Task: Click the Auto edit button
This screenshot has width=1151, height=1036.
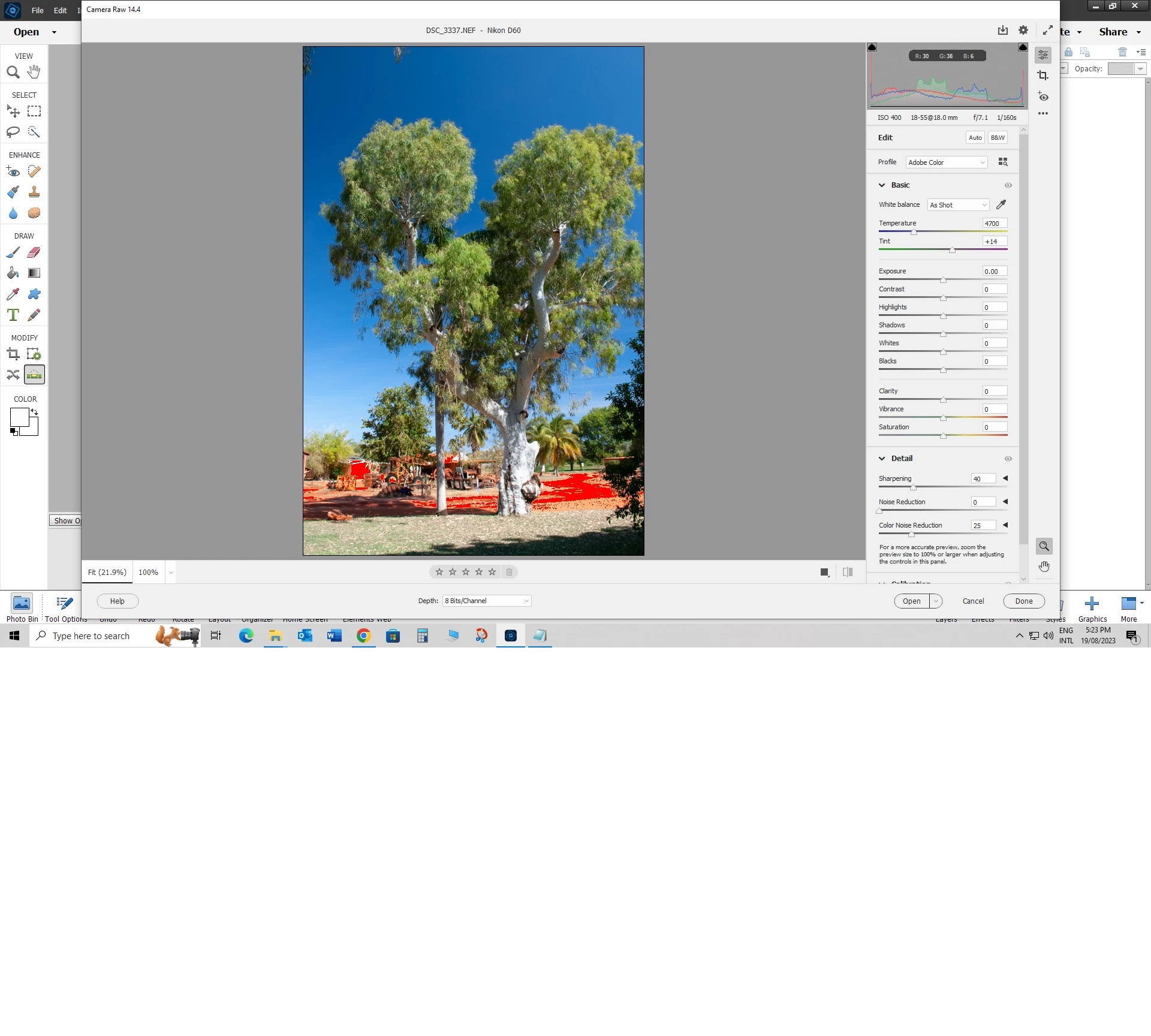Action: (975, 137)
